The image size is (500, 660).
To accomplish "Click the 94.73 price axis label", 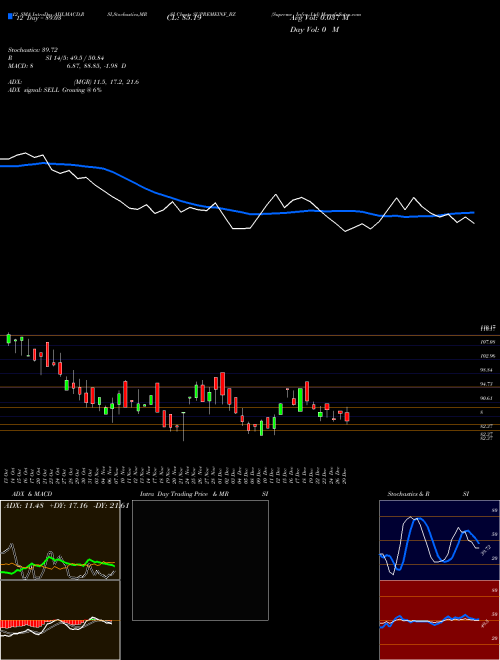I will click(x=487, y=384).
